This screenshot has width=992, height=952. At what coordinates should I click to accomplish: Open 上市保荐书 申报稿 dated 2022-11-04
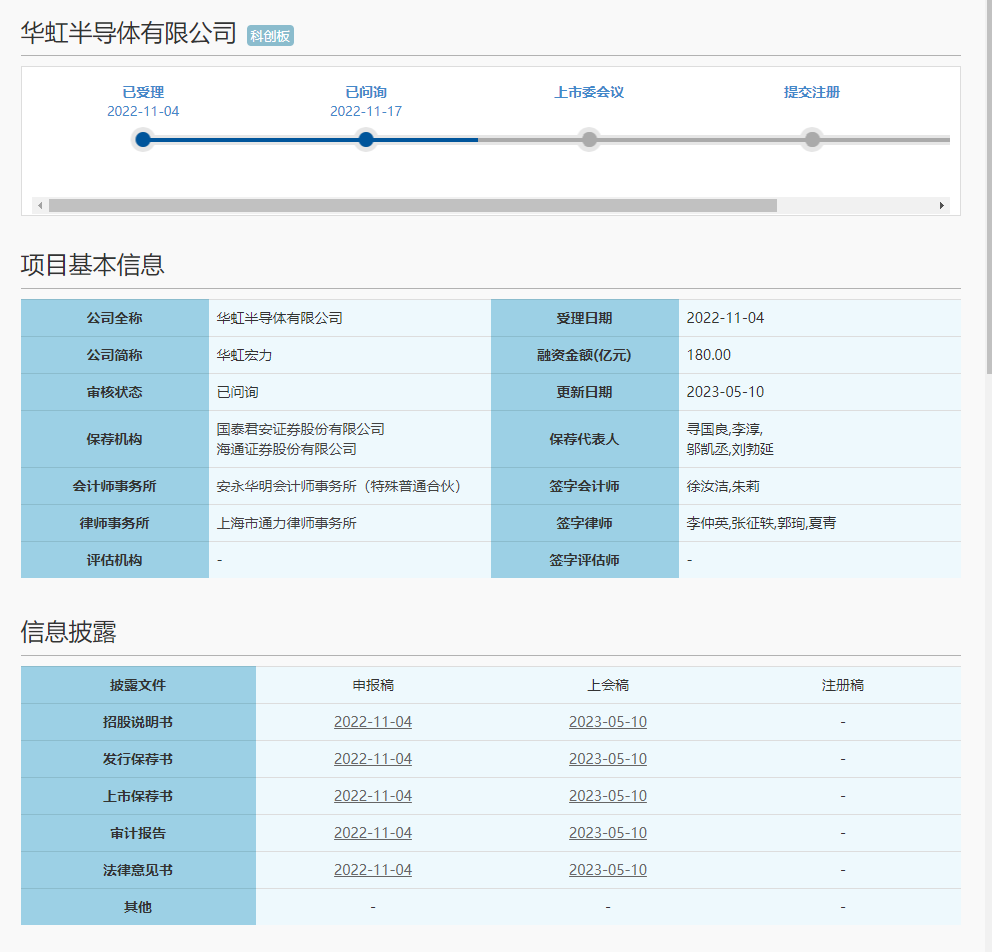point(372,796)
